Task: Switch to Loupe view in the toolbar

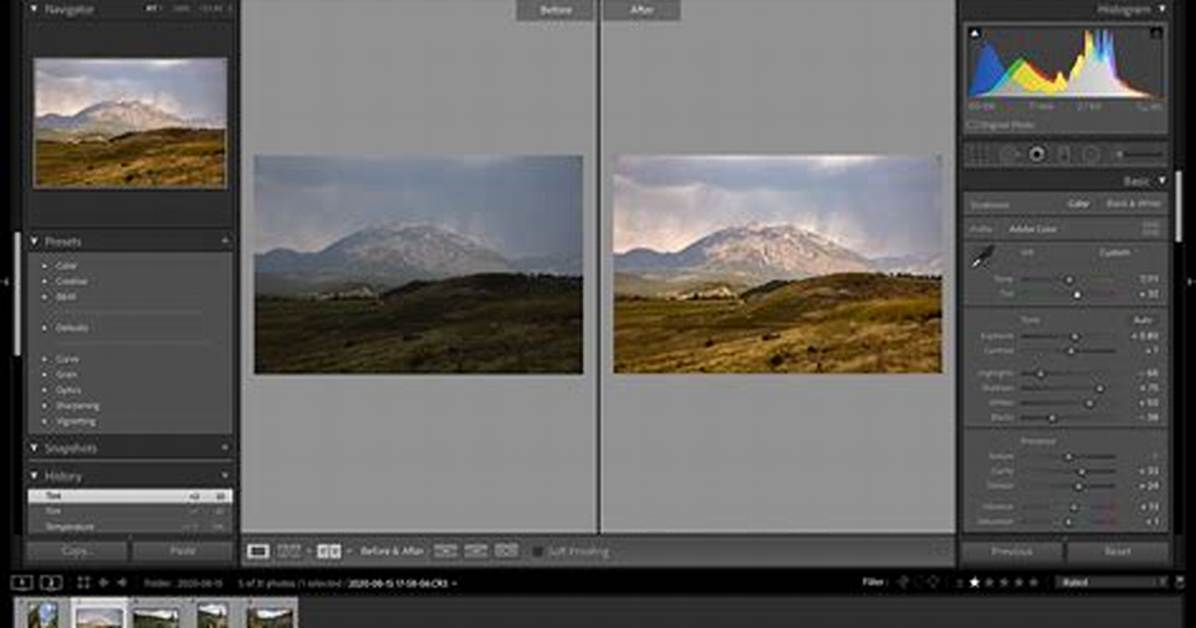Action: (258, 551)
